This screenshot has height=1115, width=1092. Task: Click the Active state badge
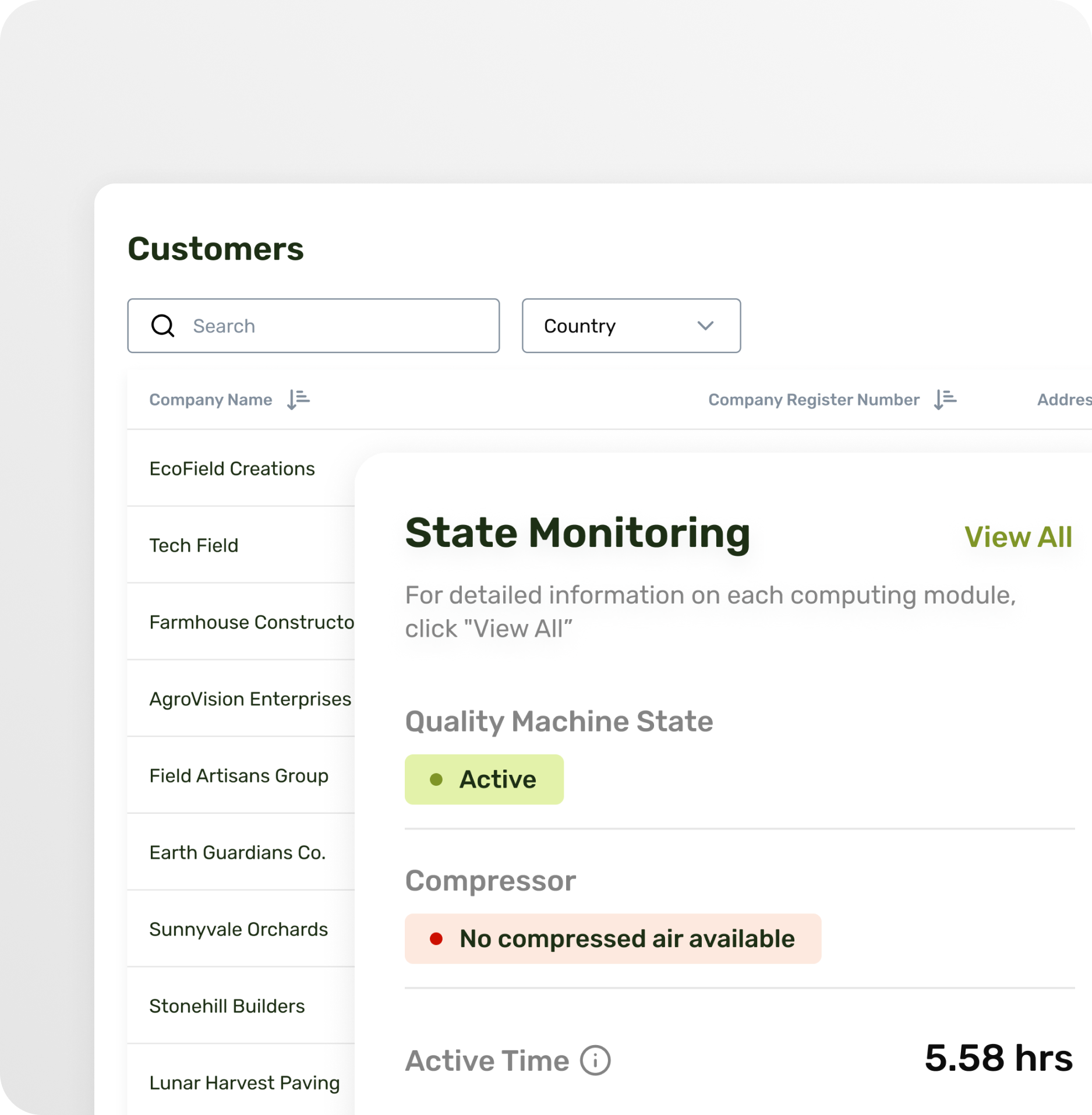[484, 779]
